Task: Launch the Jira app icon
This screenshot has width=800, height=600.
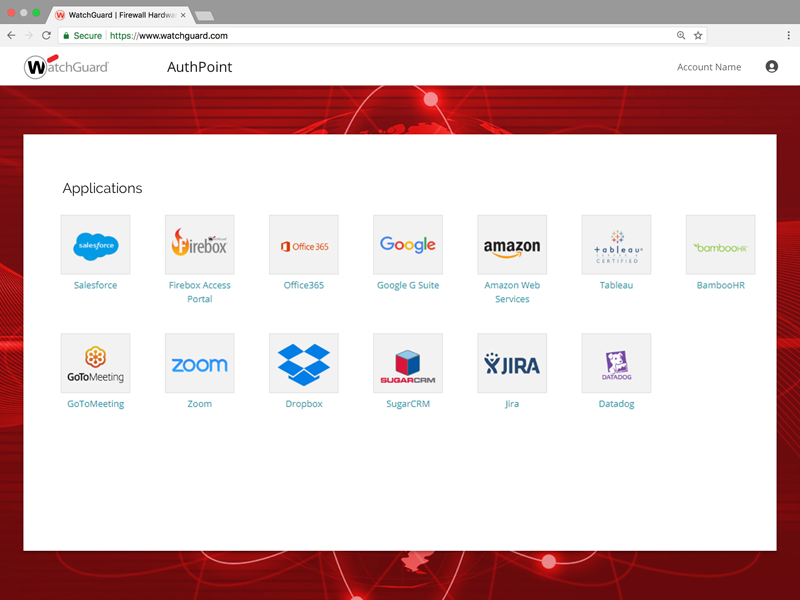Action: pos(512,364)
